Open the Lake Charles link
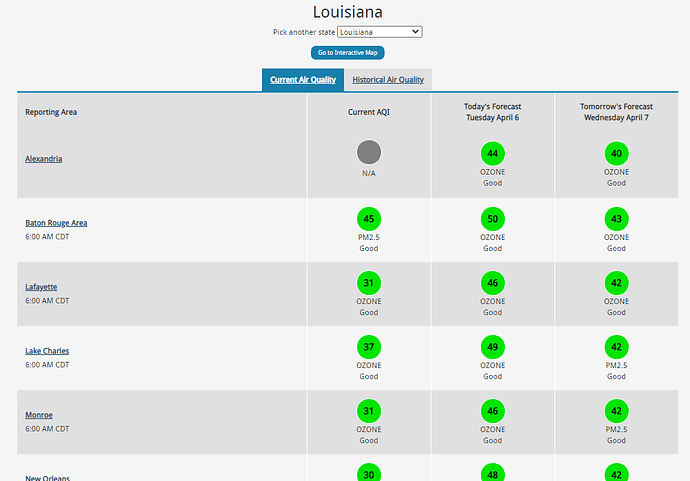Screen dimensions: 690x481 tap(47, 351)
